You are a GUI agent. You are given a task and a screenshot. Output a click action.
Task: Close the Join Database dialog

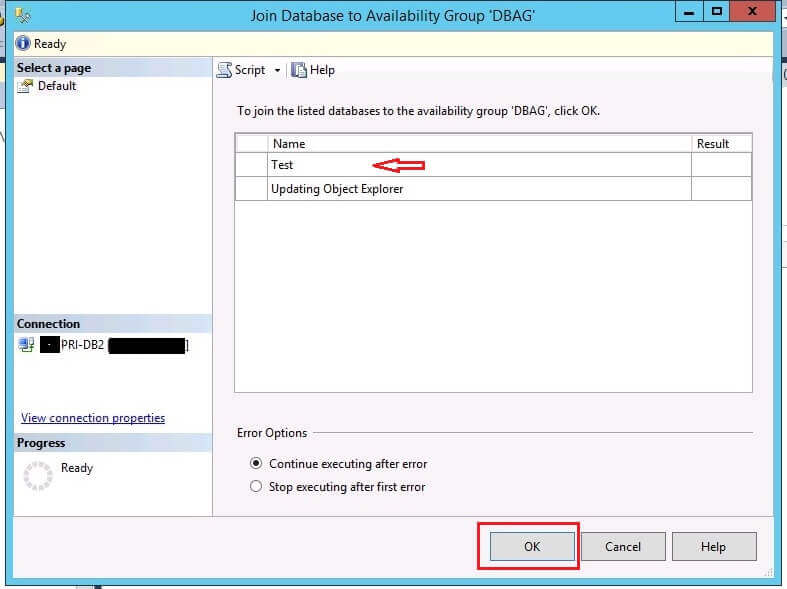tap(752, 12)
